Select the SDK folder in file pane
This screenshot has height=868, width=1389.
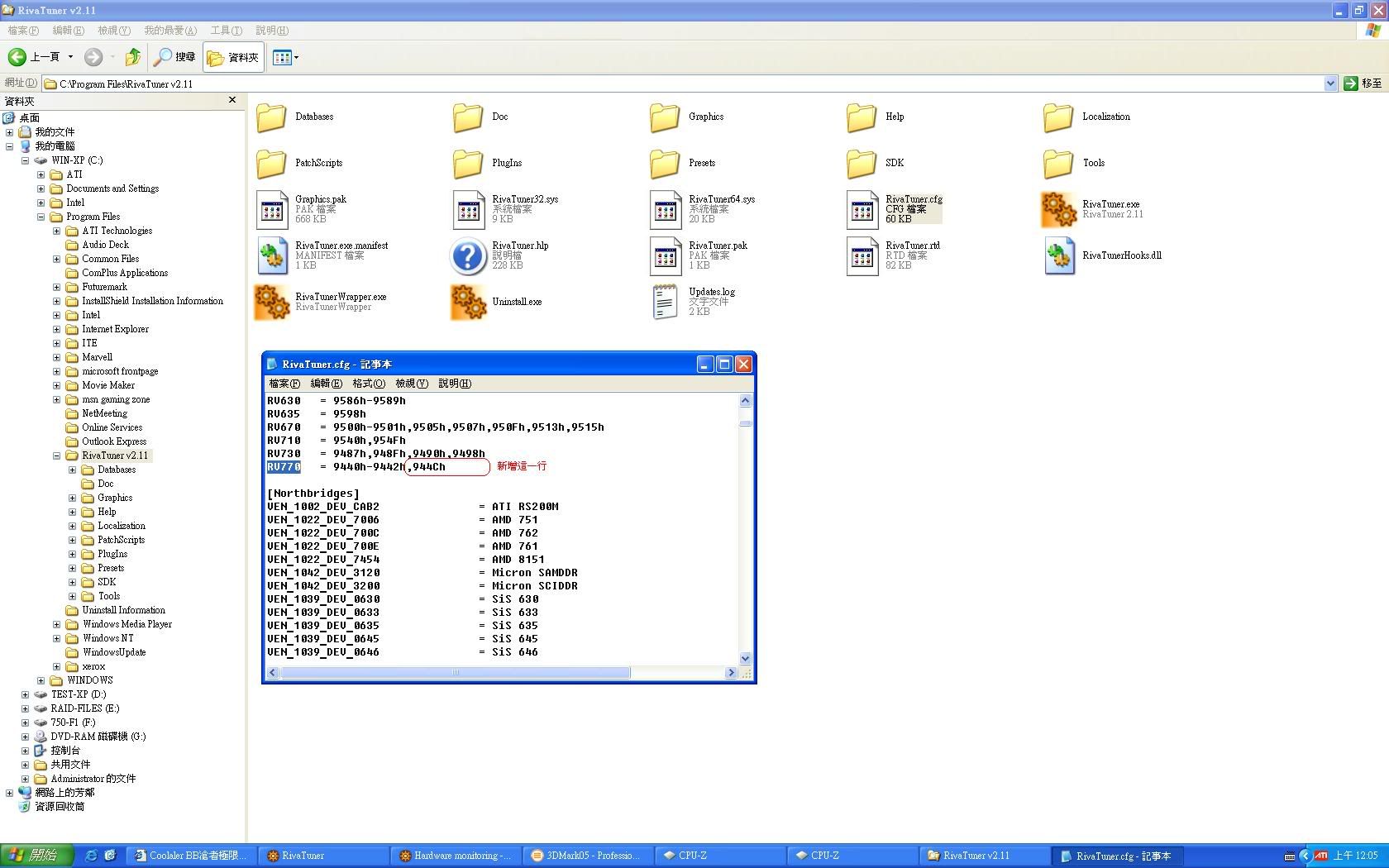(862, 164)
